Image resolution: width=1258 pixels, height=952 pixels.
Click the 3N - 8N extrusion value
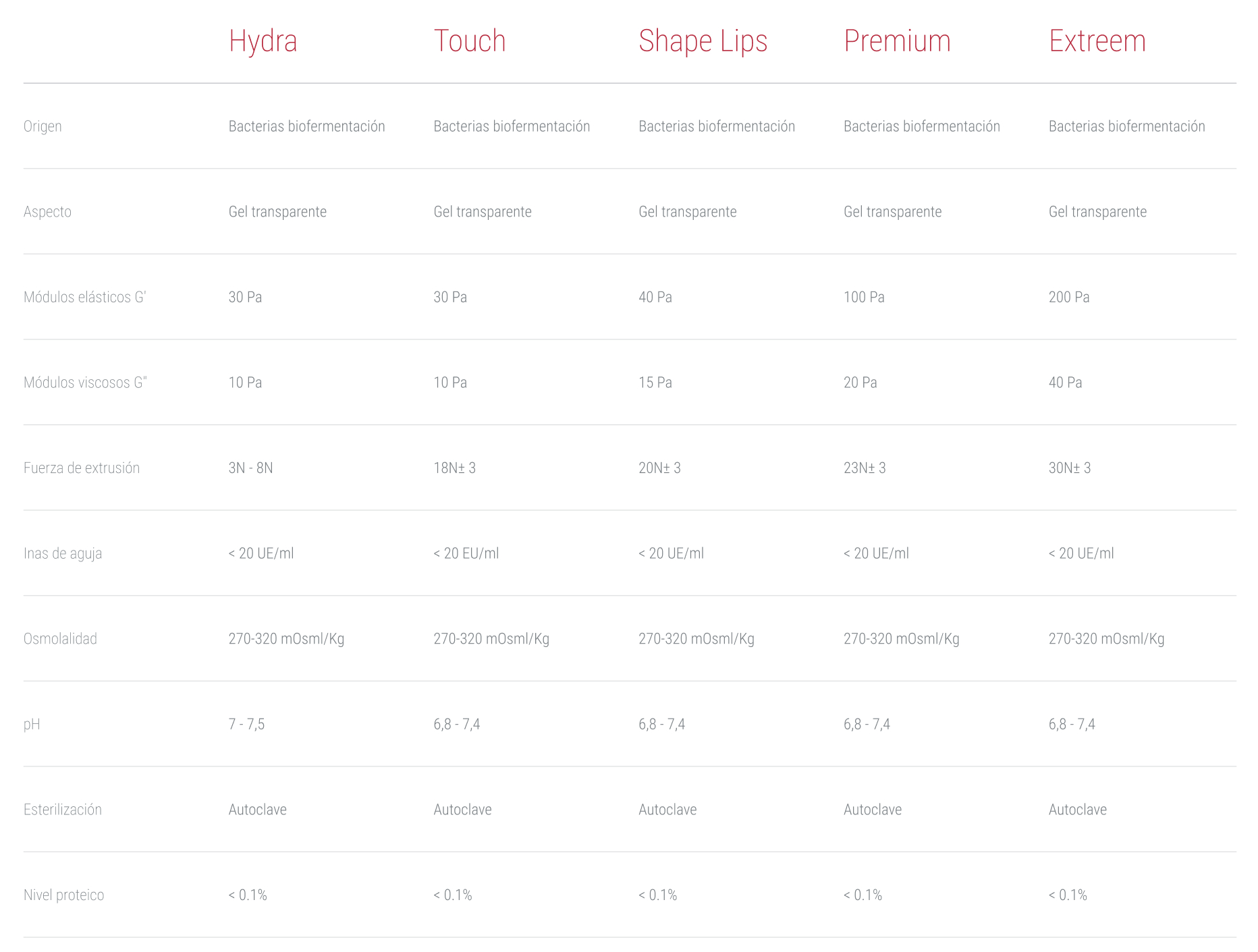(x=250, y=468)
